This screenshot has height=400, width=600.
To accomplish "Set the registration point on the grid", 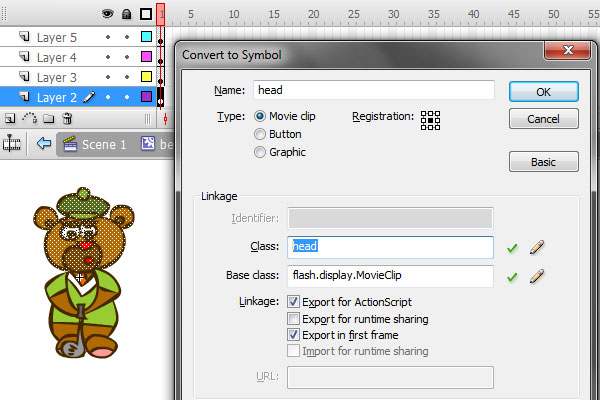I will [430, 120].
